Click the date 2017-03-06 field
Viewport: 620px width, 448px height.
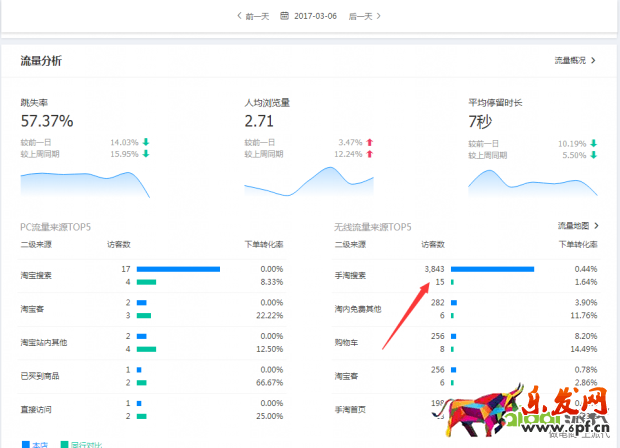point(315,16)
